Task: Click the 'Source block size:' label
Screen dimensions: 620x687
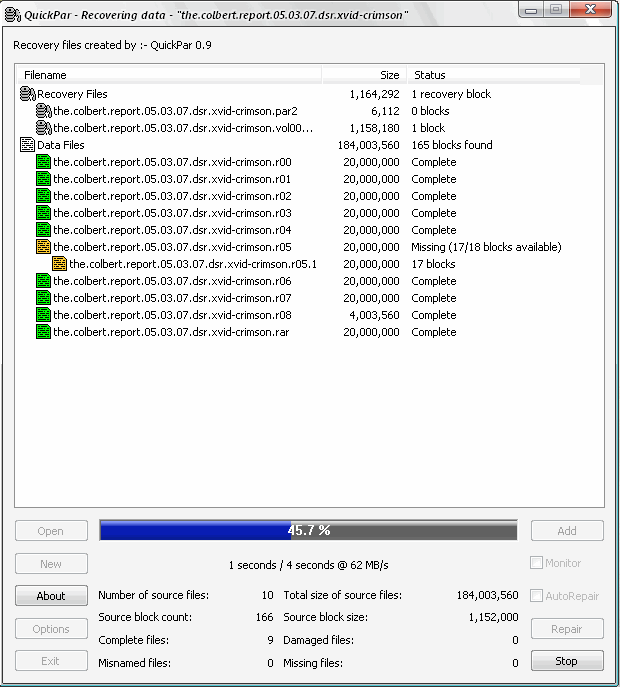Action: tap(326, 617)
